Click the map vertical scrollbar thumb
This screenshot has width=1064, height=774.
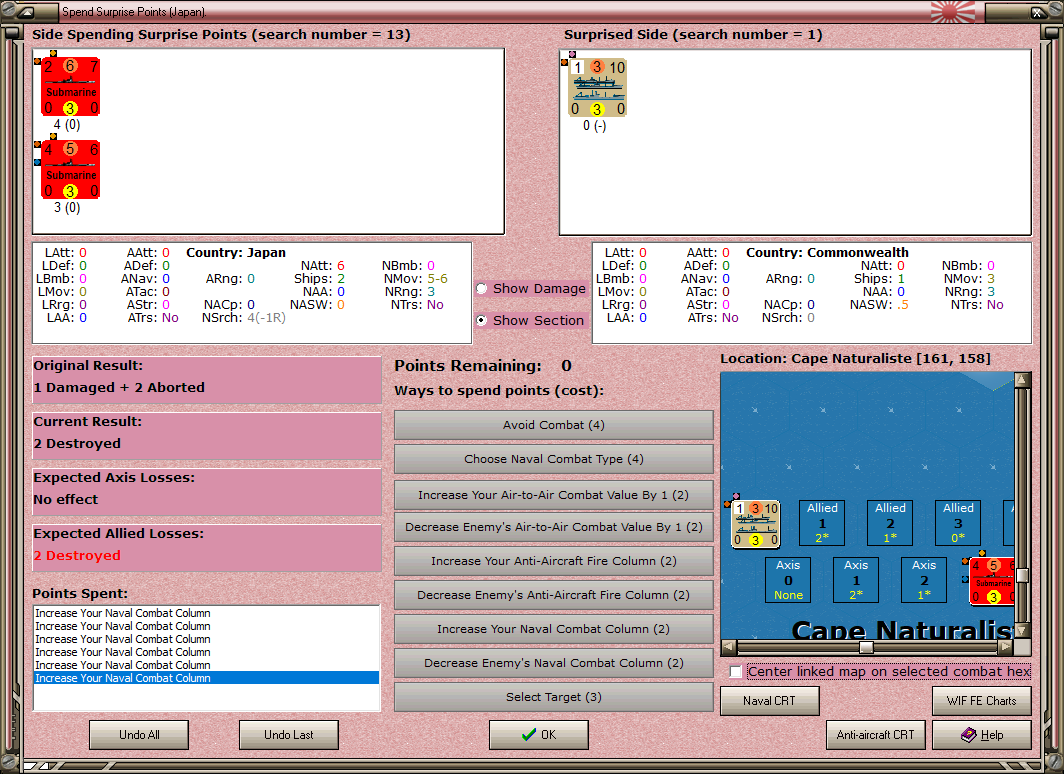point(1023,575)
